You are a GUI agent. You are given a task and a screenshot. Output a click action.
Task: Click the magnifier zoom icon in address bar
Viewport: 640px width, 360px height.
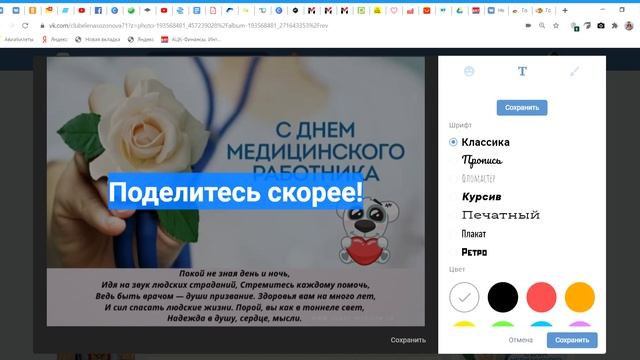point(542,25)
